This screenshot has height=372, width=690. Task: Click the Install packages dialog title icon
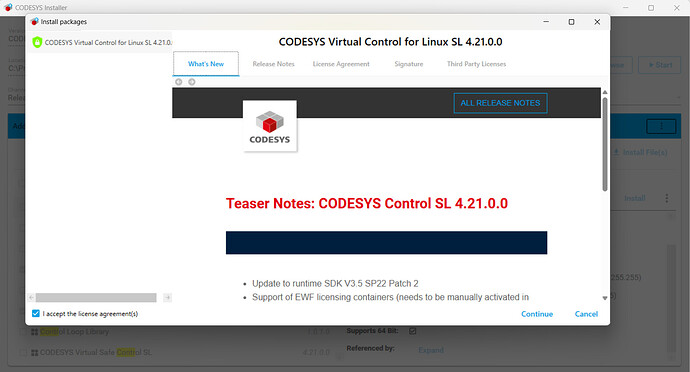(x=34, y=22)
